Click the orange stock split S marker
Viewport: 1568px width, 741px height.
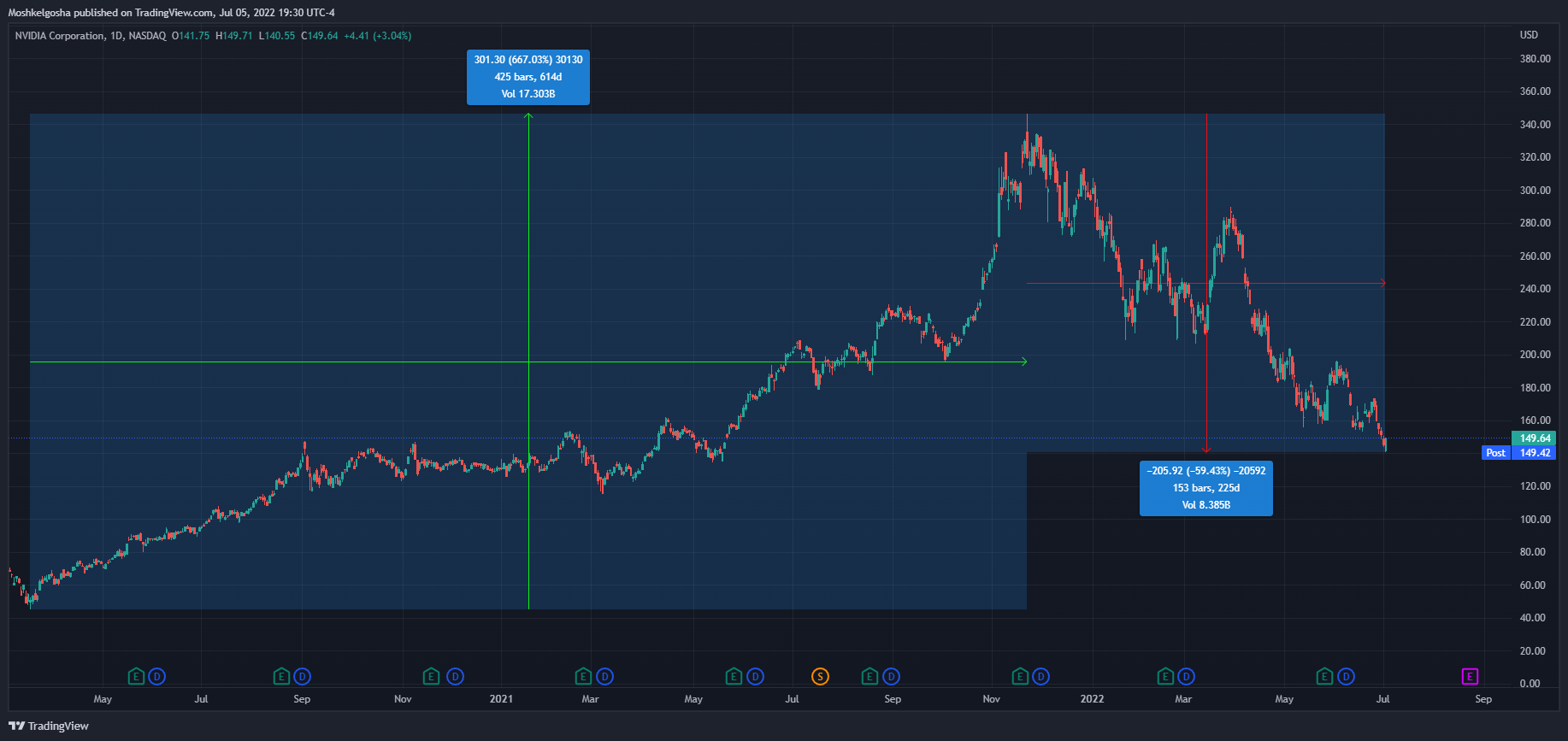(x=820, y=677)
